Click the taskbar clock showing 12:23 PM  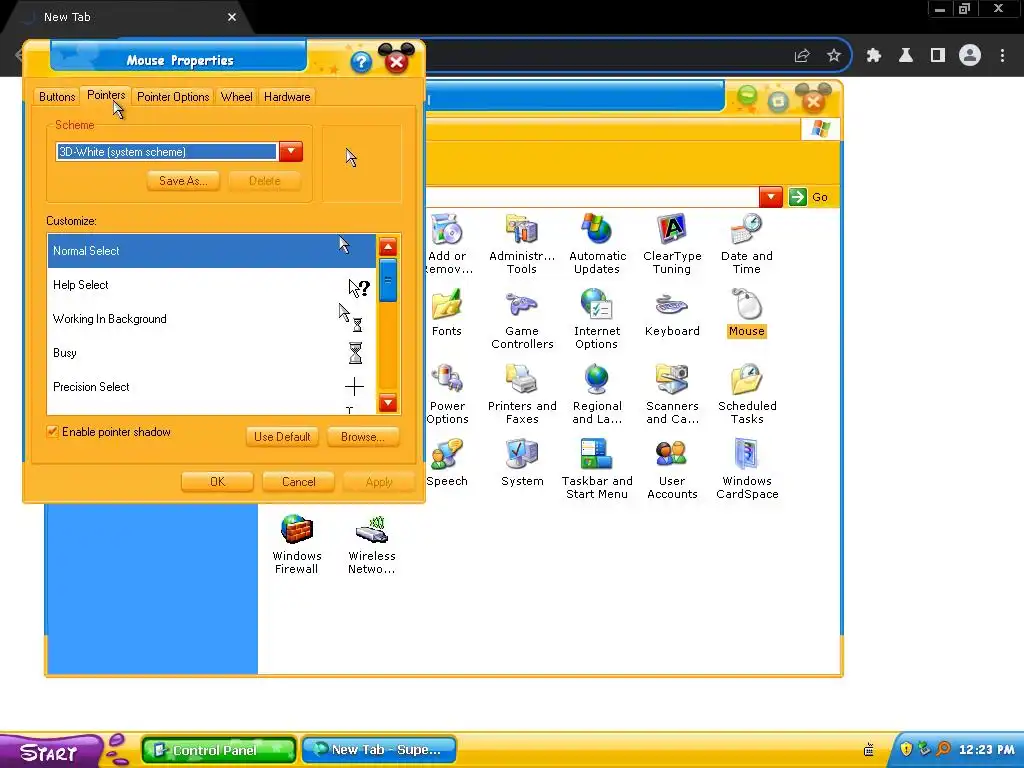click(x=986, y=750)
